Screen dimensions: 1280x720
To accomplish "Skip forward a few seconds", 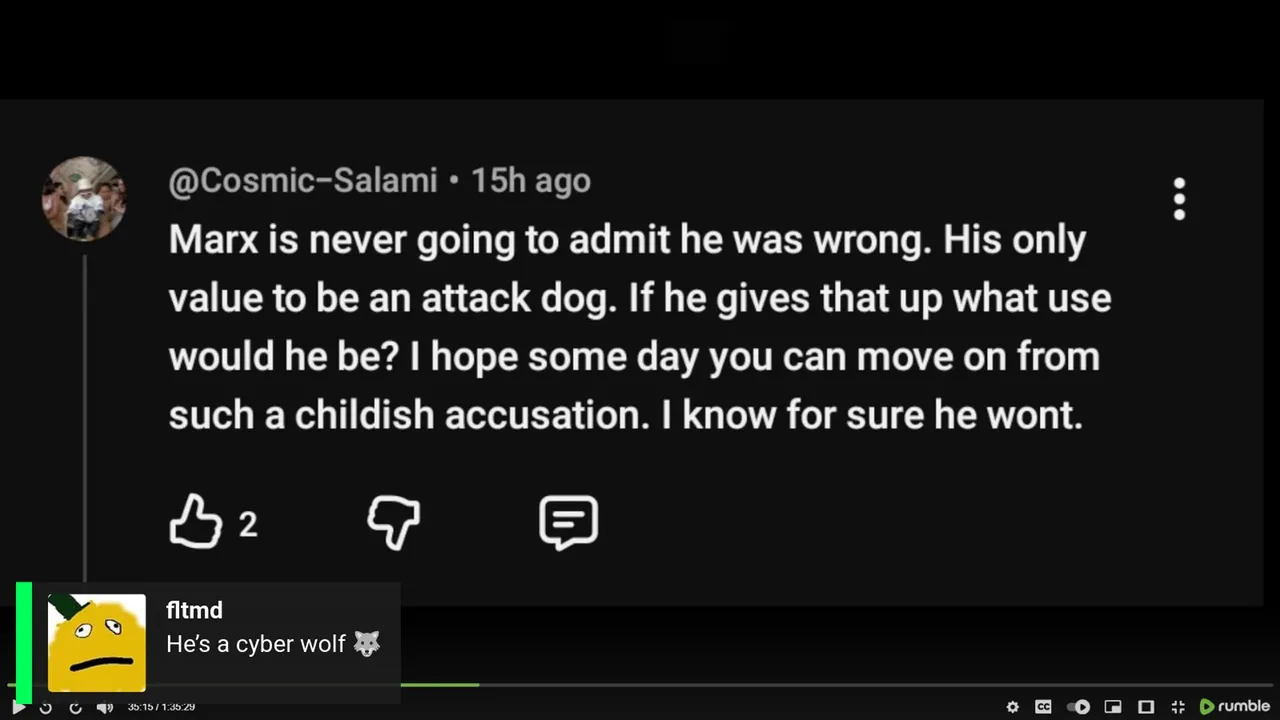I will (x=75, y=707).
